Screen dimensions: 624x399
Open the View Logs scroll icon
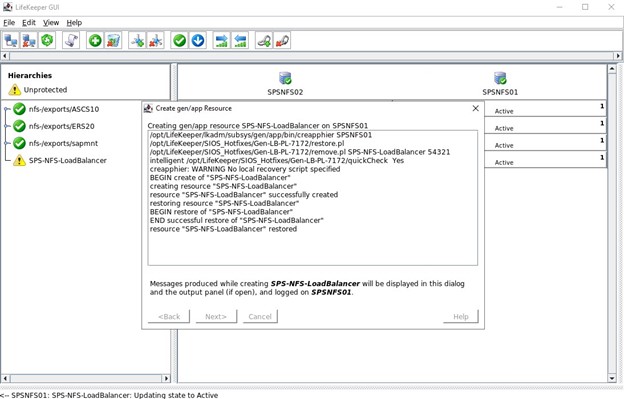coord(71,41)
